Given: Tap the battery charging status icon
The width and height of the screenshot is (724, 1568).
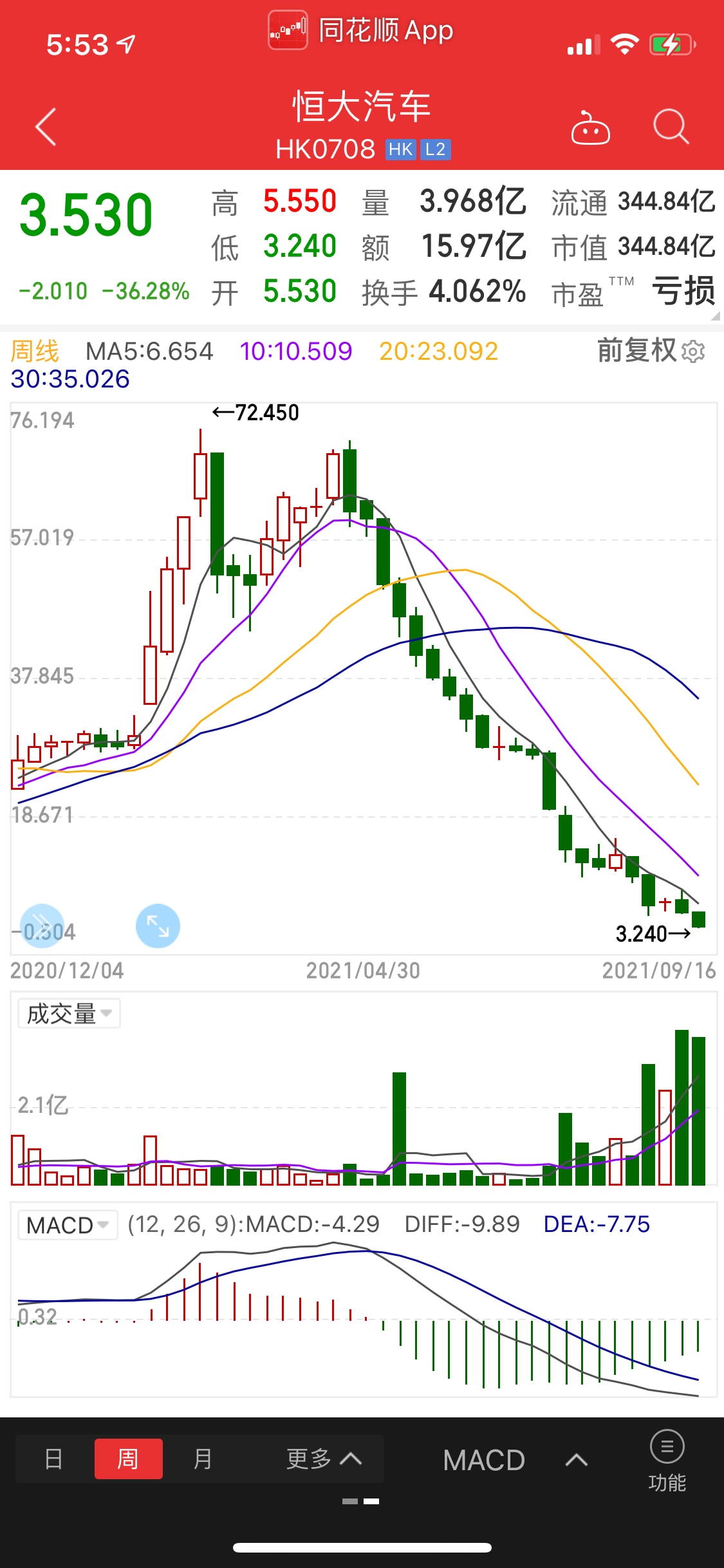Looking at the screenshot, I should [673, 45].
